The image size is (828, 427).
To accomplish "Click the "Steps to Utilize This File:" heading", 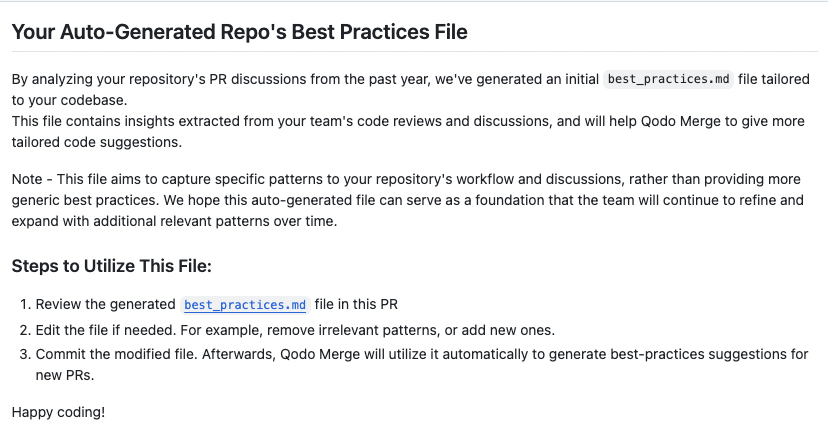I will tap(111, 265).
